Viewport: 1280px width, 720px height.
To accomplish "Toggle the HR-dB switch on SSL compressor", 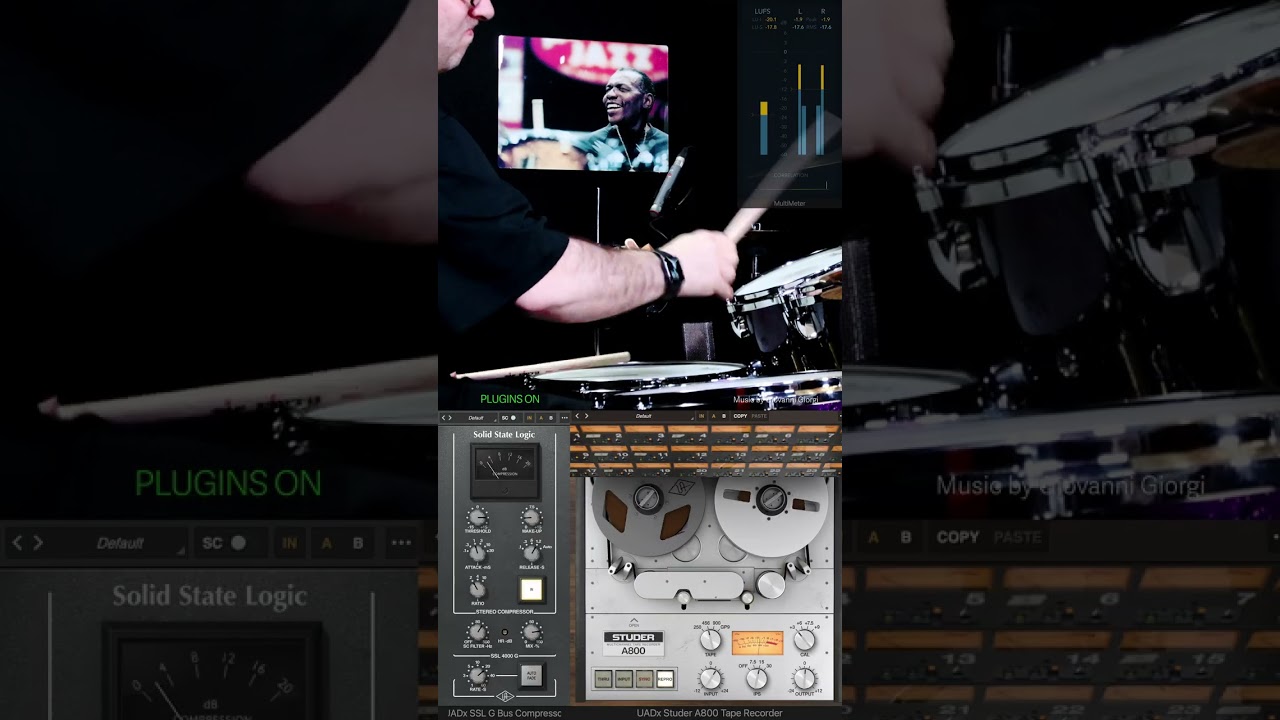I will tap(504, 632).
